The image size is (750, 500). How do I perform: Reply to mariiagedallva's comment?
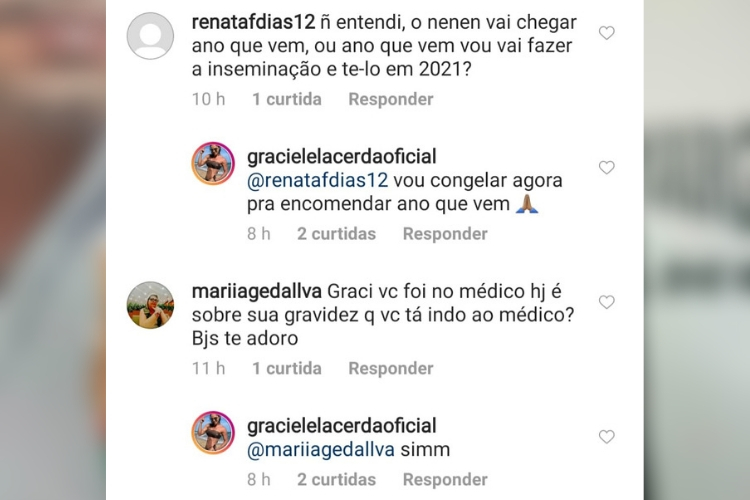pyautogui.click(x=391, y=368)
